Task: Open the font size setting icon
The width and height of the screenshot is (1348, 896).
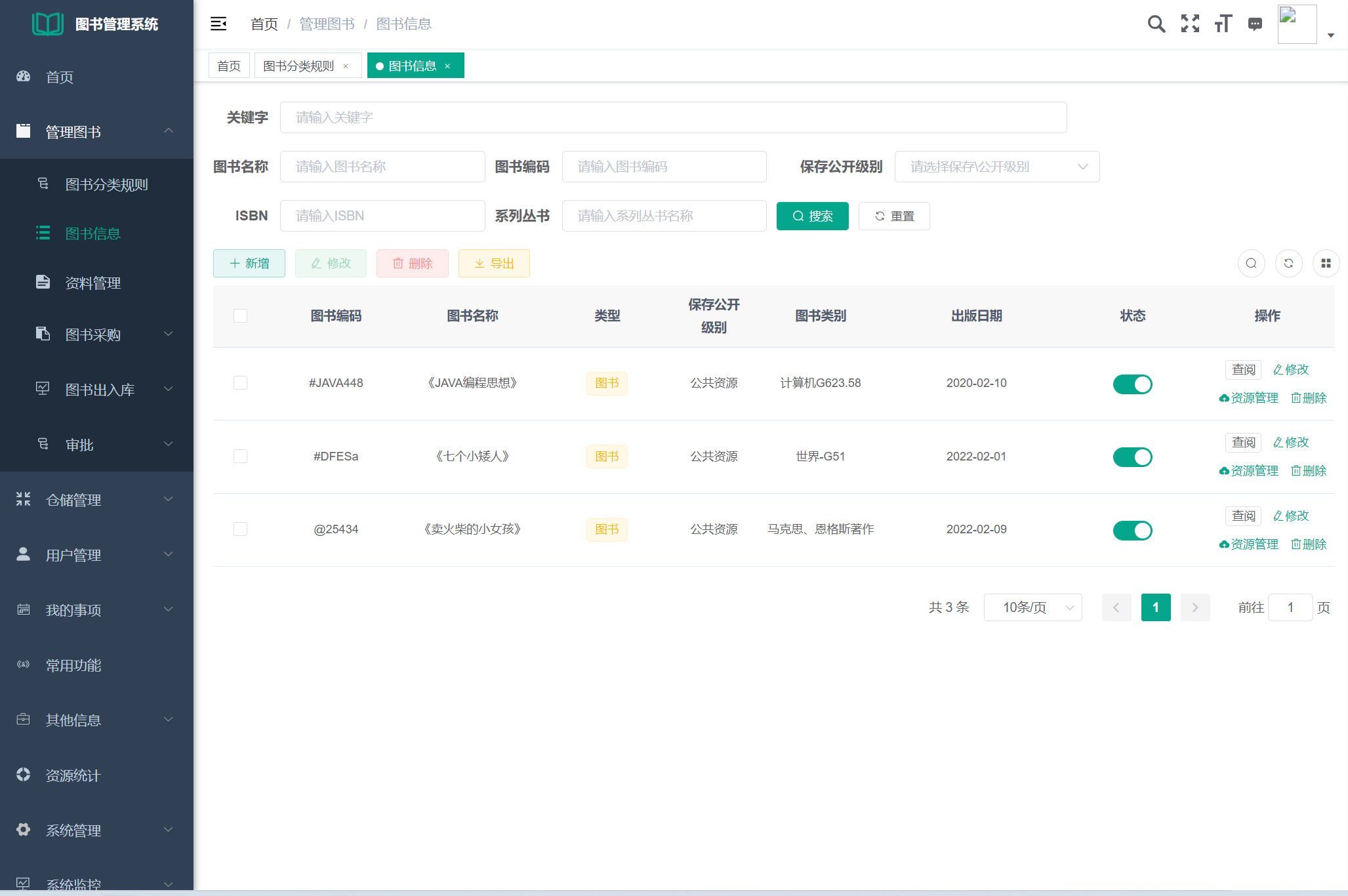Action: 1223,24
